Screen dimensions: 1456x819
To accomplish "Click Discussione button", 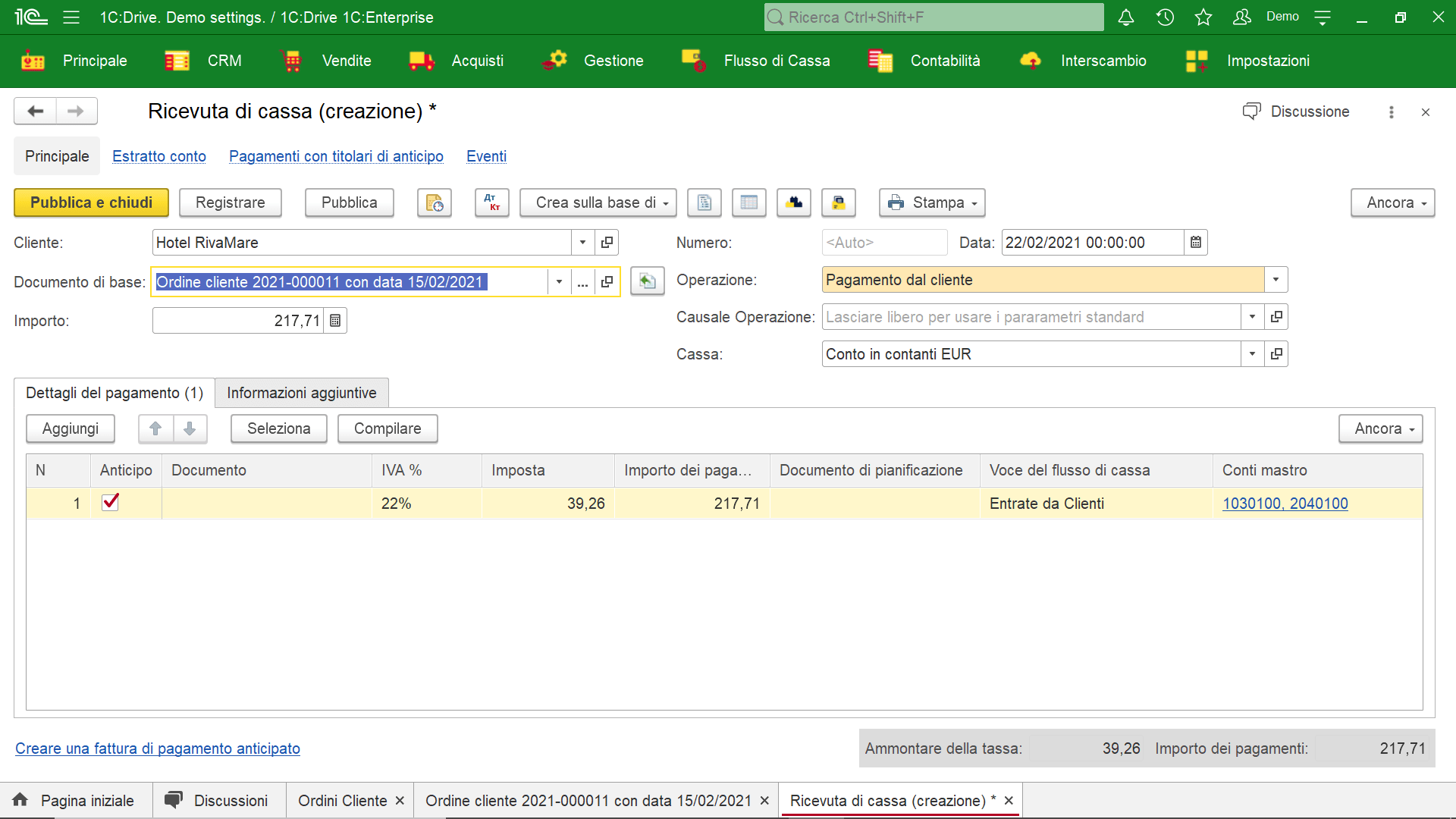I will pos(1296,111).
